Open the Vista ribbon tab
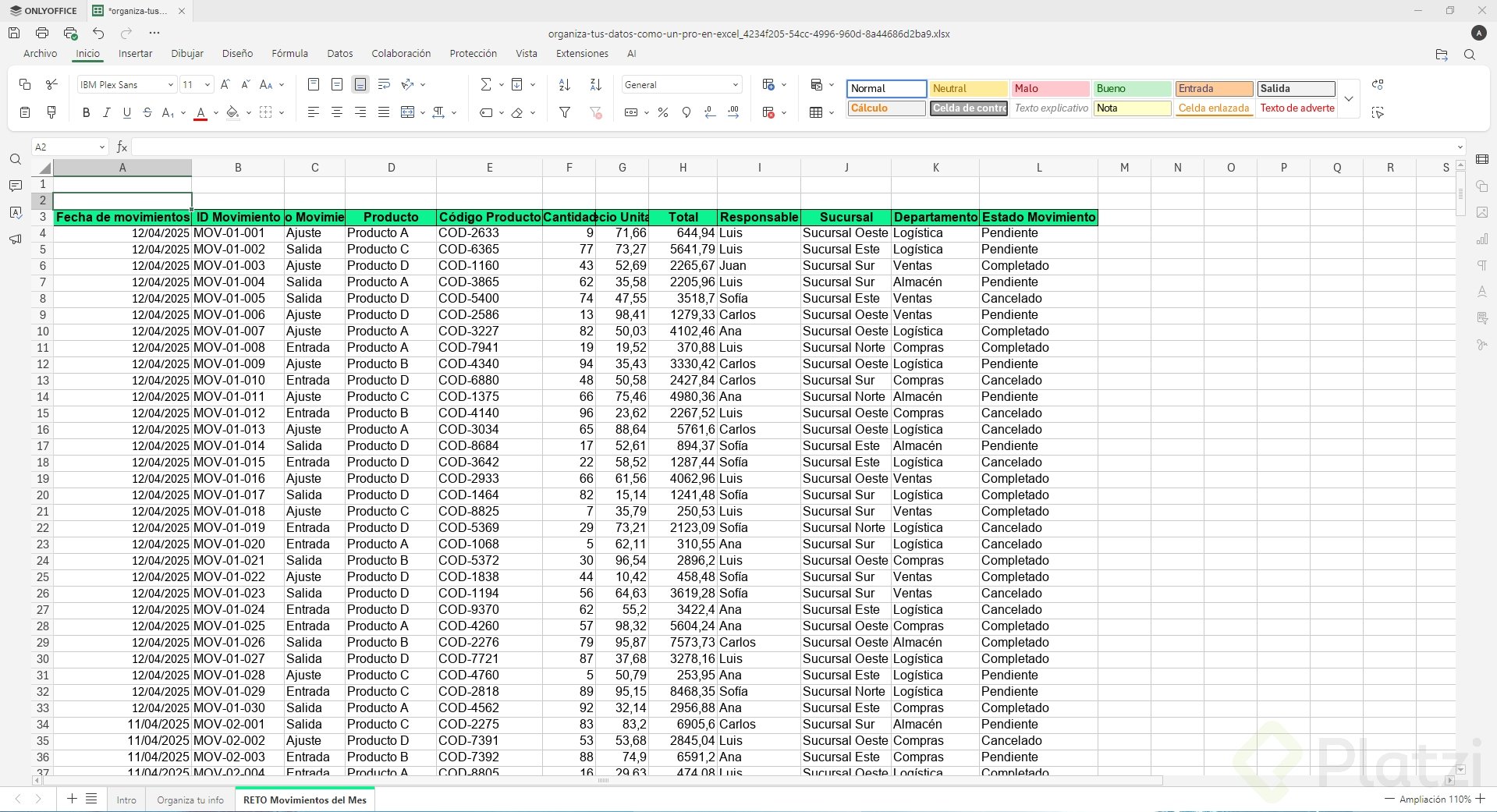Screen dimensions: 1497x812 click(x=527, y=54)
